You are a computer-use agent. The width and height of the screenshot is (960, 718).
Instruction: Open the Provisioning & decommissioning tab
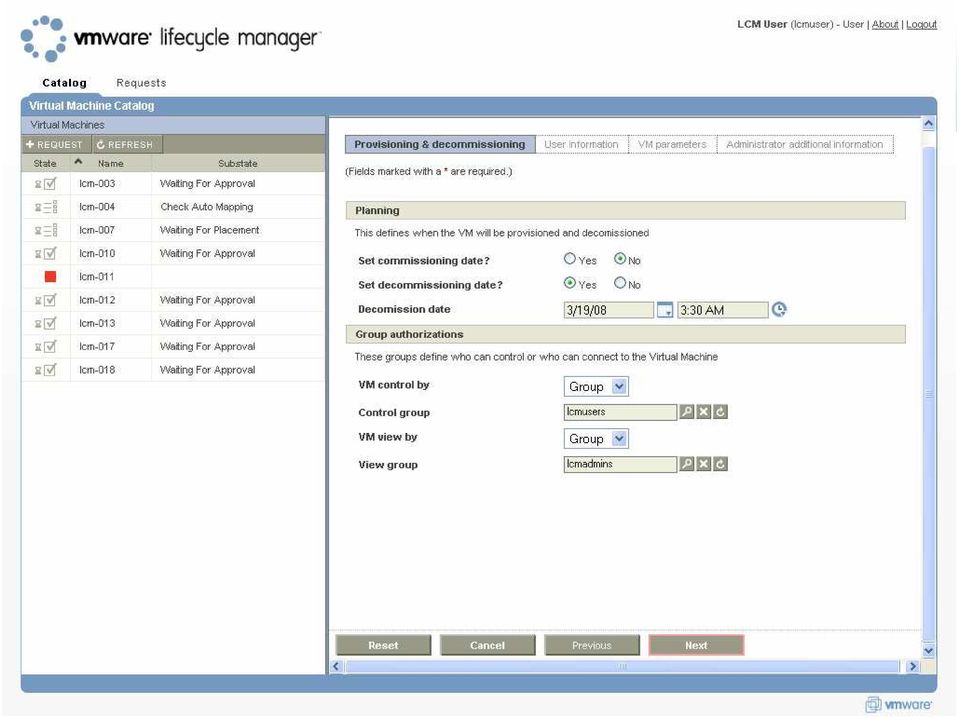pyautogui.click(x=440, y=144)
